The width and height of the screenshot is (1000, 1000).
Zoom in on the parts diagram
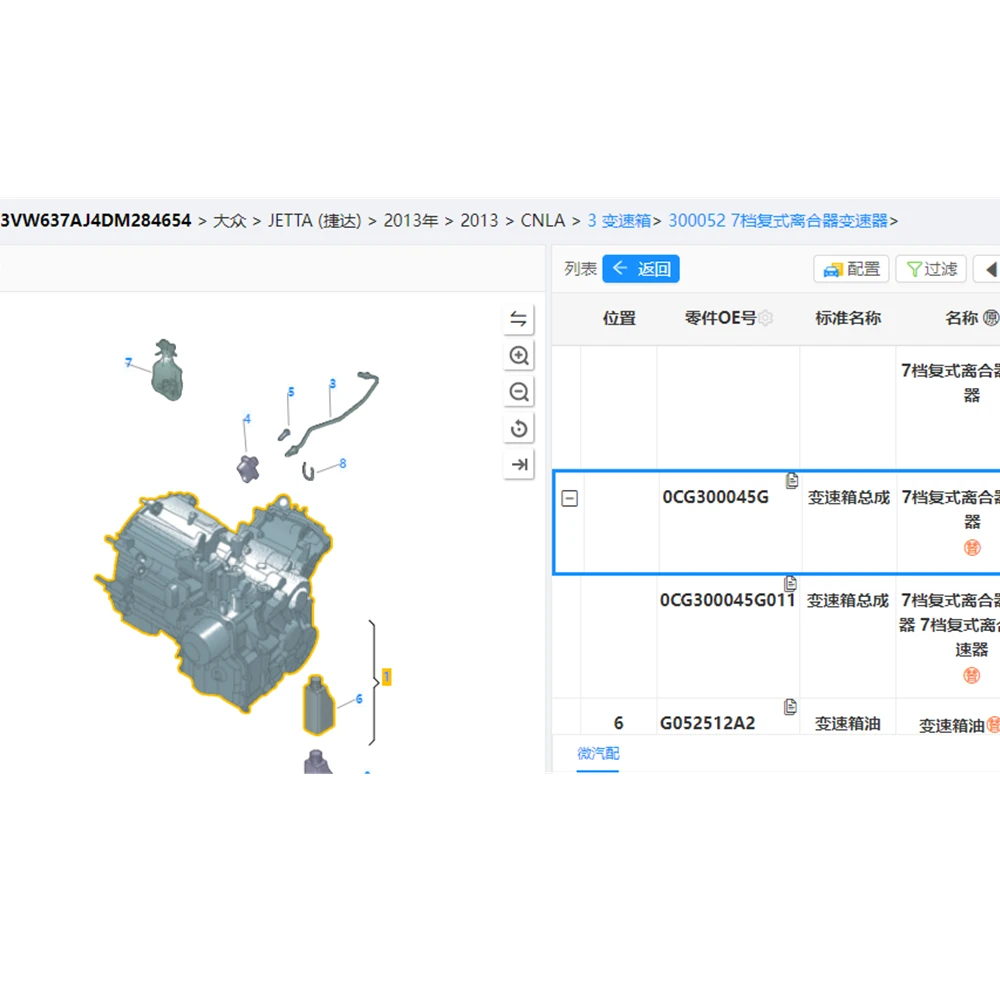[518, 355]
